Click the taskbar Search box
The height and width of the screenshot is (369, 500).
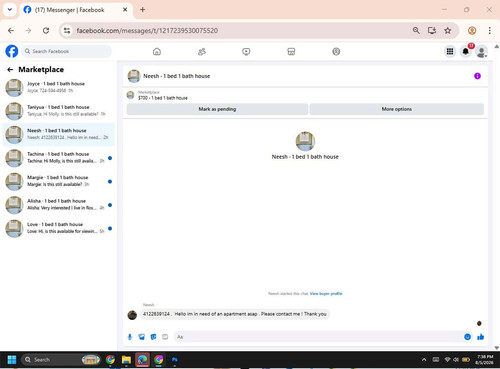click(x=61, y=360)
